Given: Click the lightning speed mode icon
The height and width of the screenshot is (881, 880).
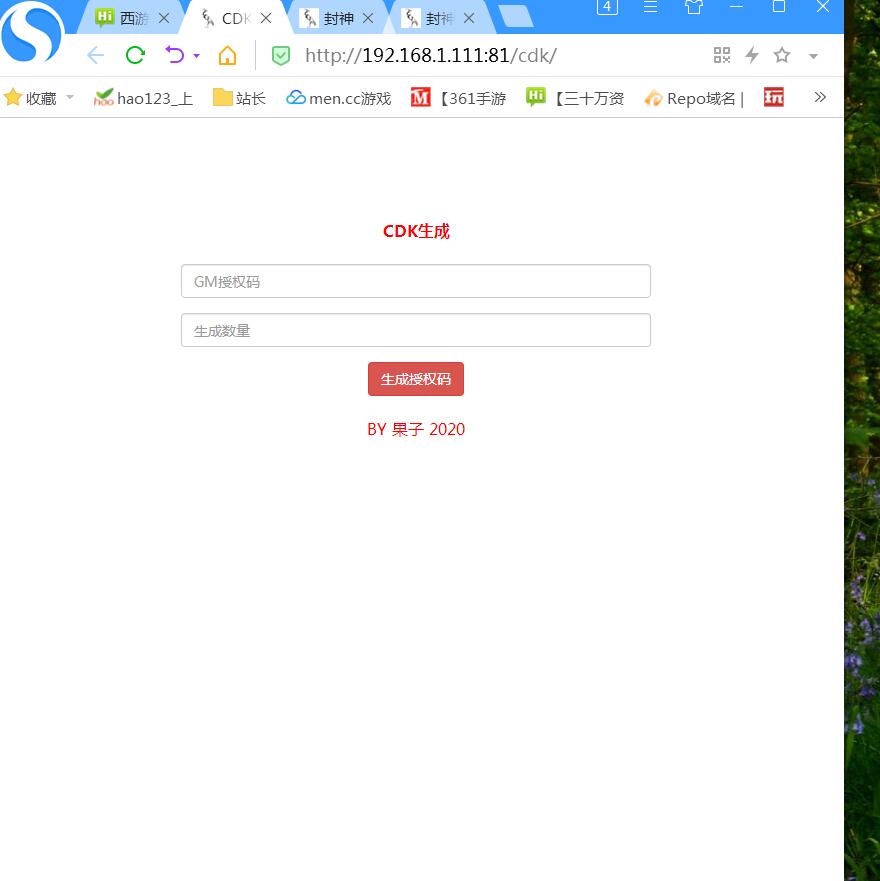Looking at the screenshot, I should (752, 55).
